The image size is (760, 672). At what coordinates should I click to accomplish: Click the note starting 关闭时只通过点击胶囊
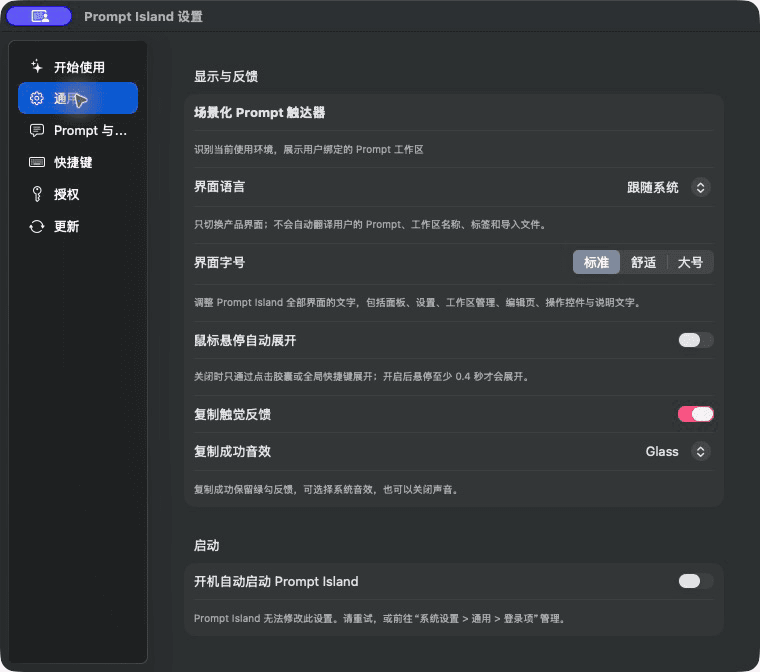point(363,376)
